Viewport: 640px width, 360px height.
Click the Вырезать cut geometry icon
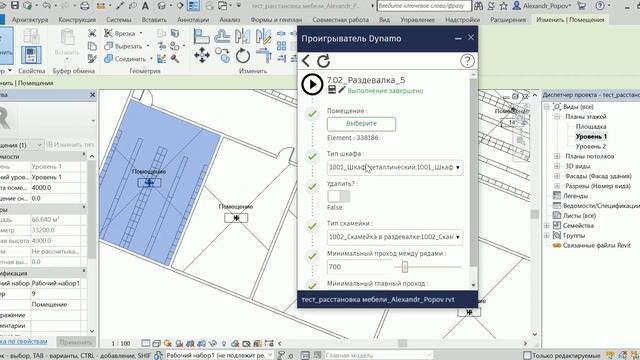pyautogui.click(x=108, y=46)
